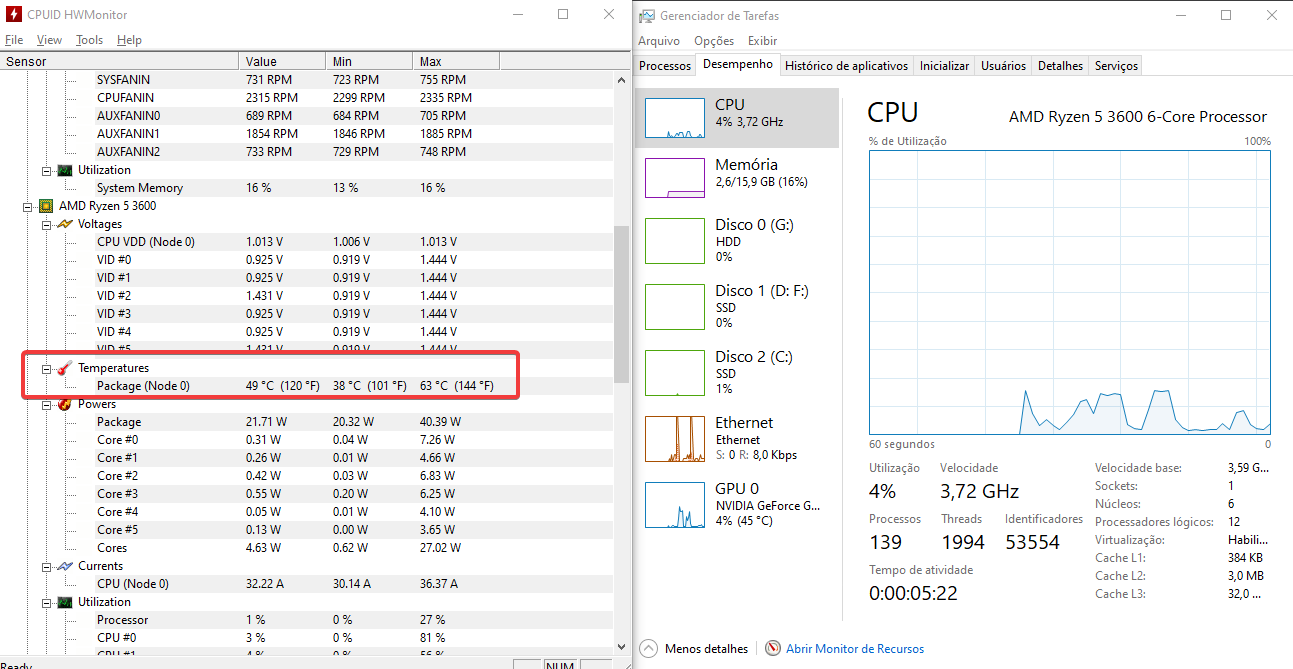Click the Temperatures thermometer icon
The height and width of the screenshot is (669, 1293).
[65, 368]
